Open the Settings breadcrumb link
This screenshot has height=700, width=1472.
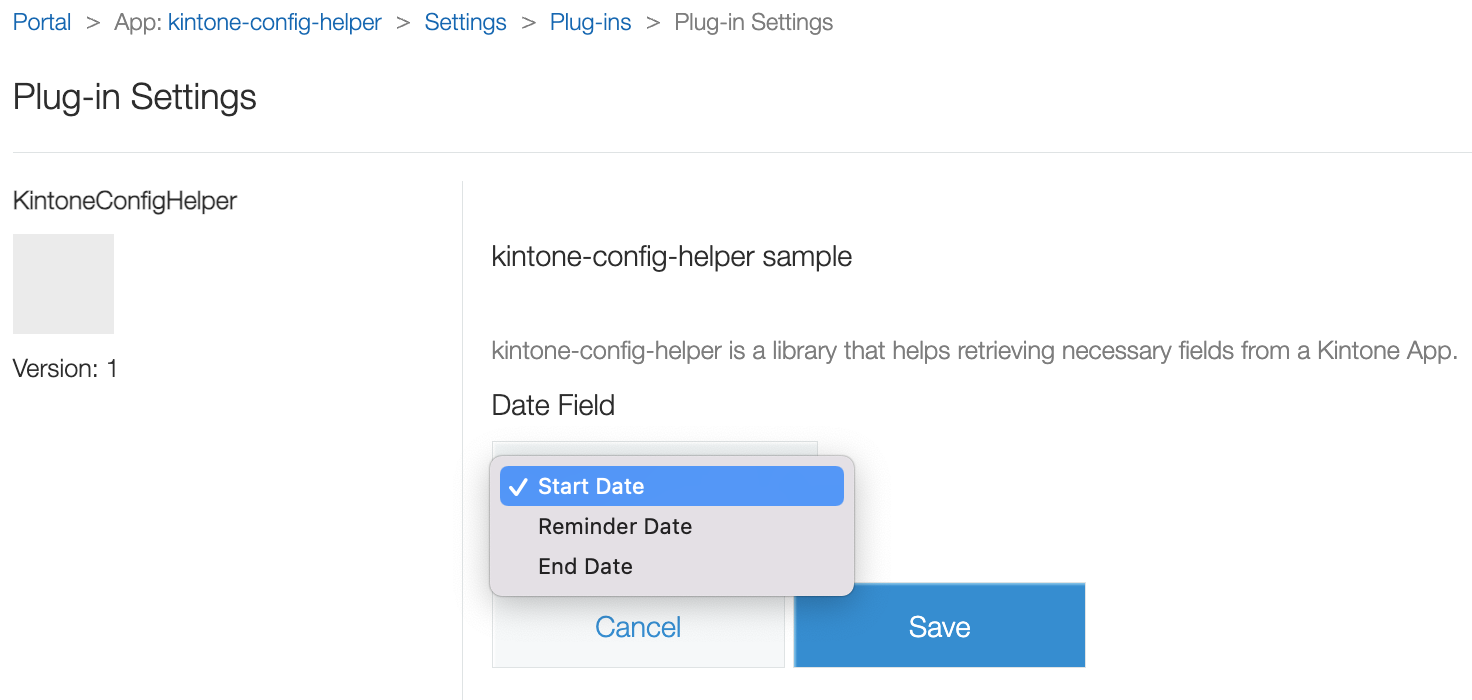pos(465,22)
